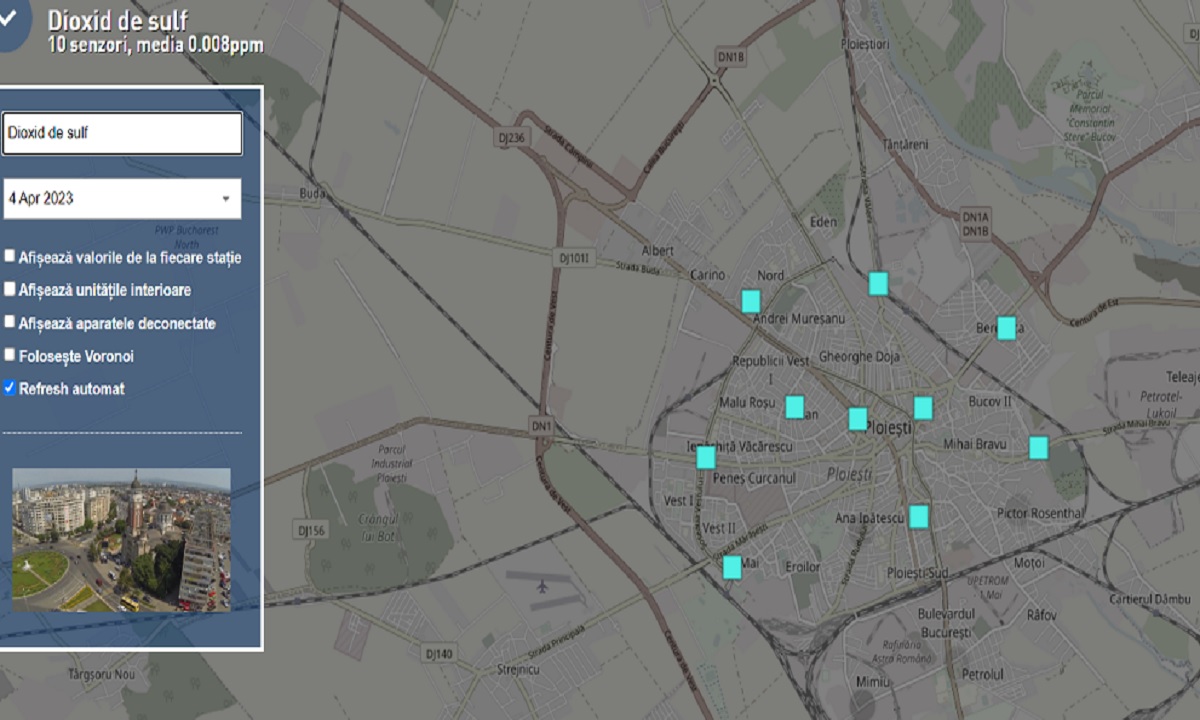
Task: Click the Pictor Rosenthal map label
Action: click(1040, 513)
